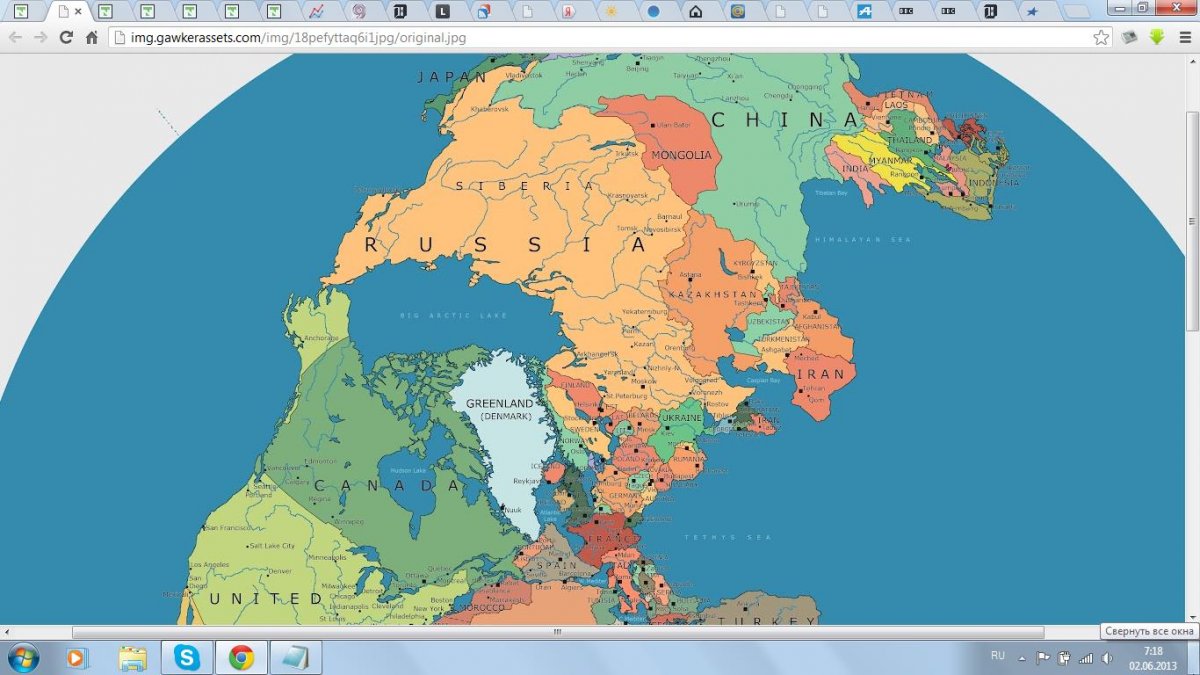Click the Windows Start button
The width and height of the screenshot is (1200, 675).
22,657
